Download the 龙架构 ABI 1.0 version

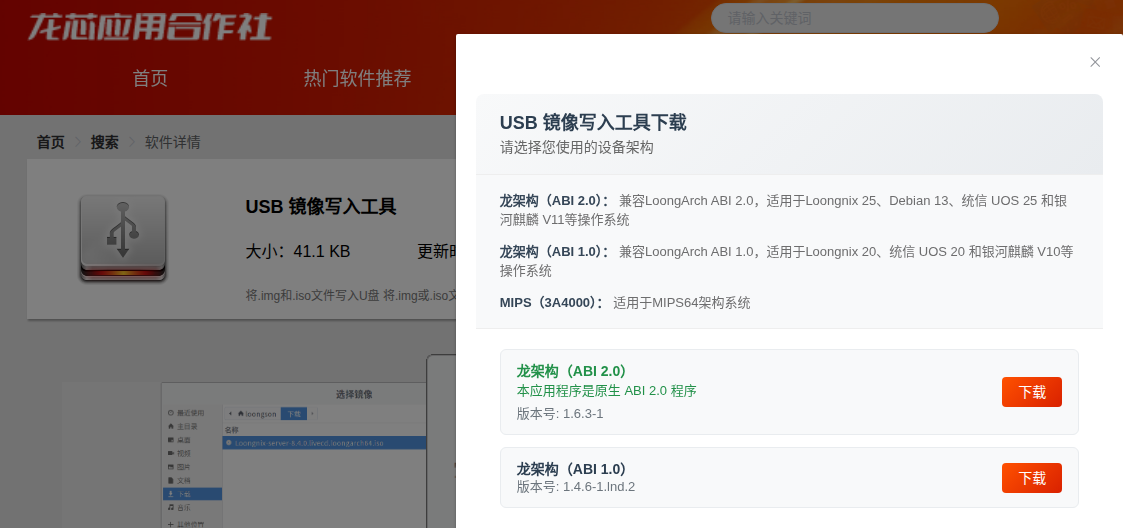point(1031,478)
